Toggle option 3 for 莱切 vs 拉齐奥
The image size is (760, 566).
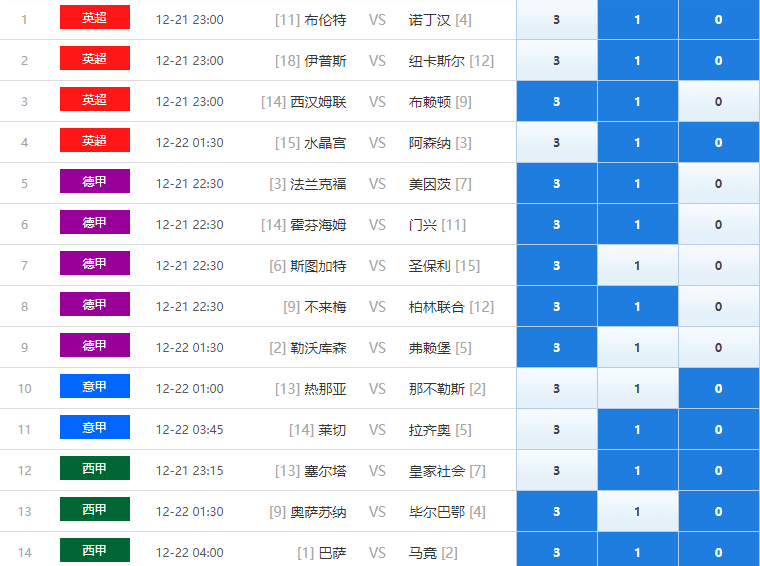[x=557, y=429]
